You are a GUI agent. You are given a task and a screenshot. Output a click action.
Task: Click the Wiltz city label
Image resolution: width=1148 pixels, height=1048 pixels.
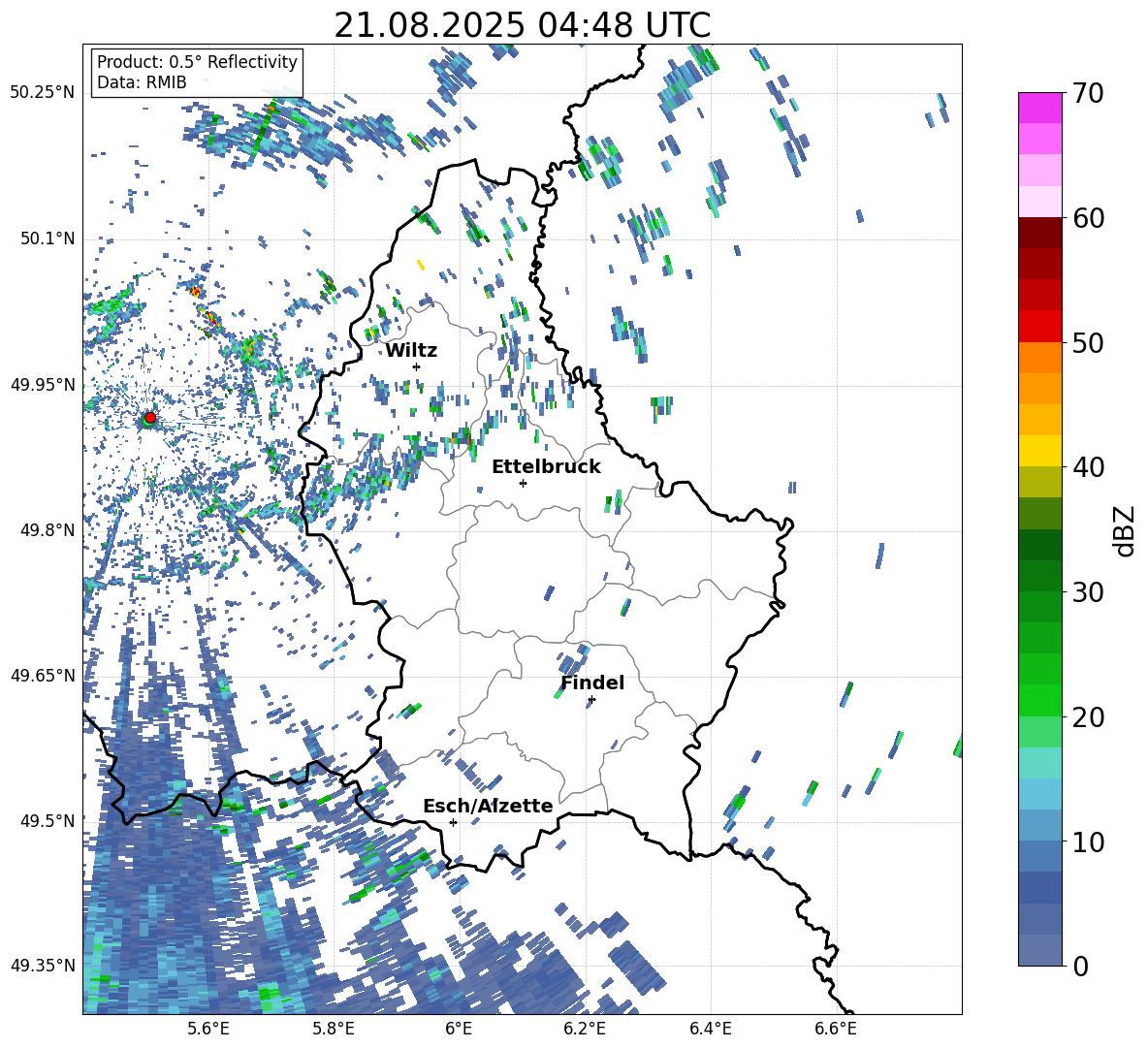pyautogui.click(x=411, y=351)
